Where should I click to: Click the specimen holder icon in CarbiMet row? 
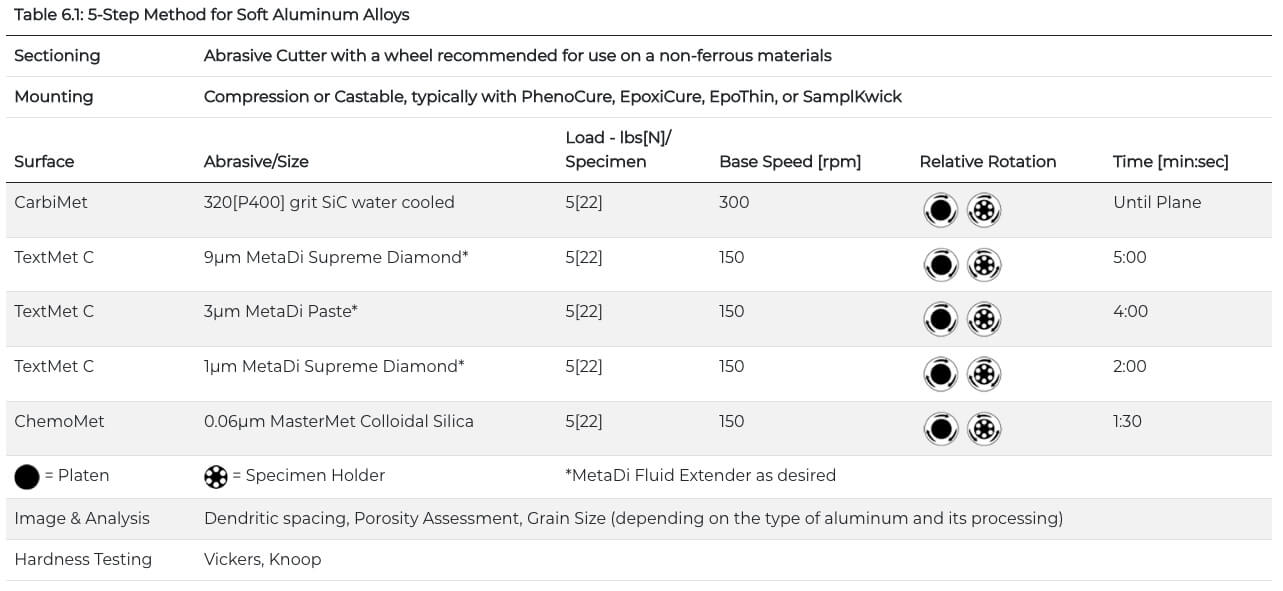click(984, 210)
